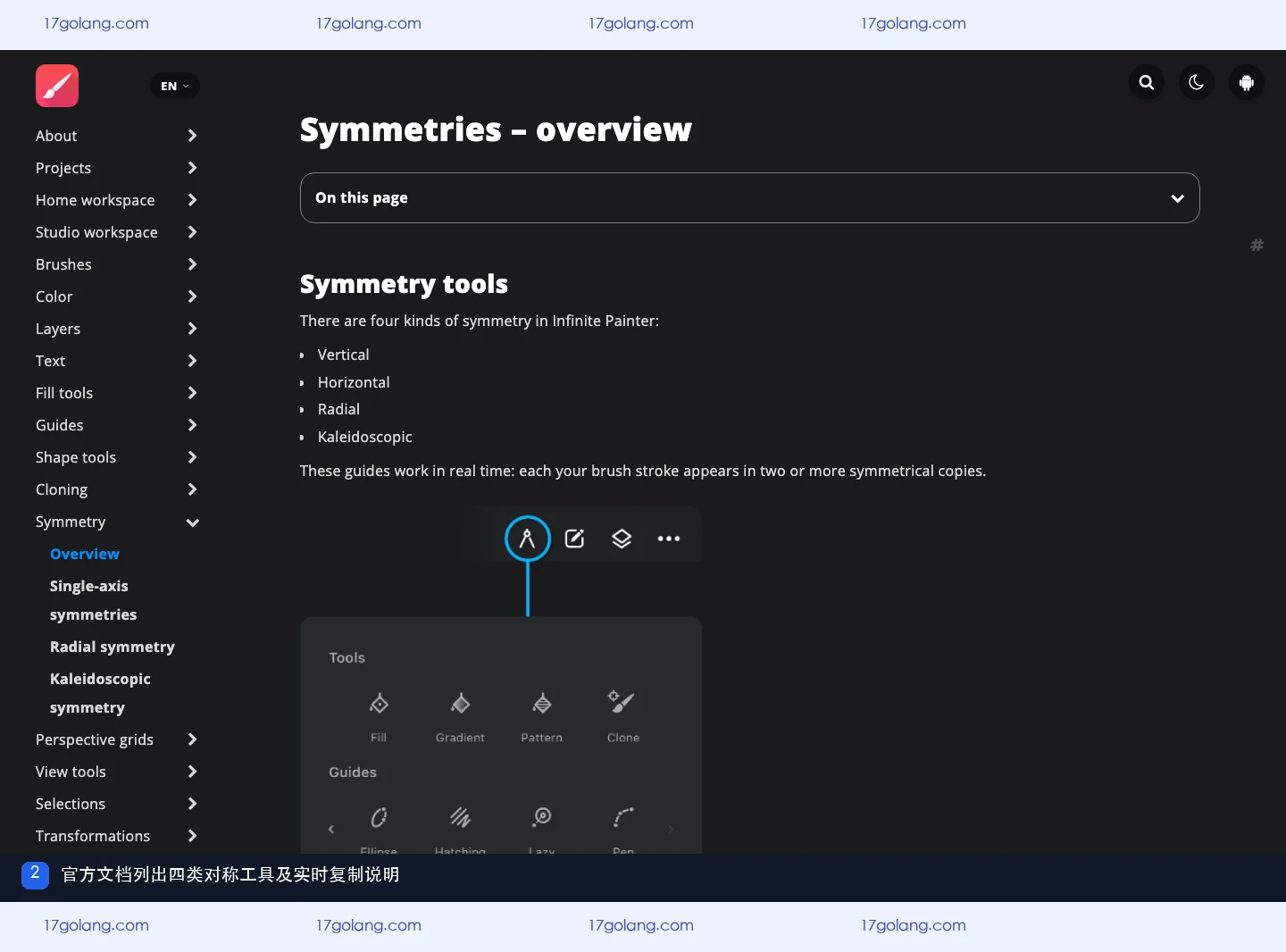Image resolution: width=1286 pixels, height=952 pixels.
Task: Select the Gradient tool icon
Action: pyautogui.click(x=460, y=704)
